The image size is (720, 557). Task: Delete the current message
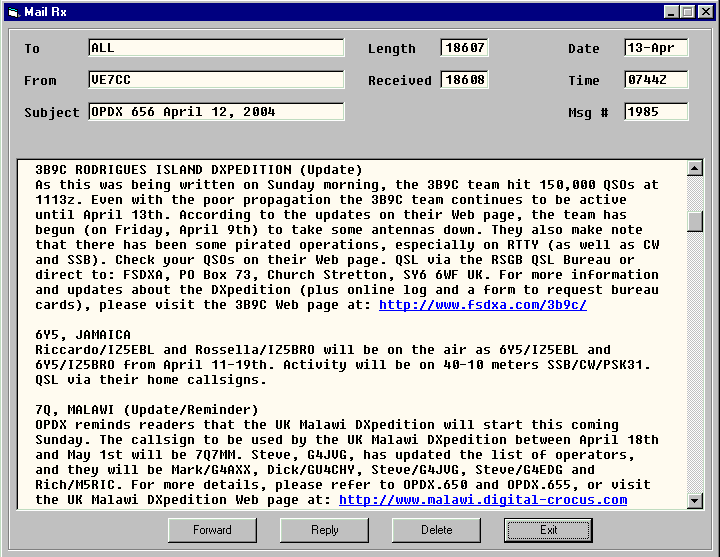436,530
